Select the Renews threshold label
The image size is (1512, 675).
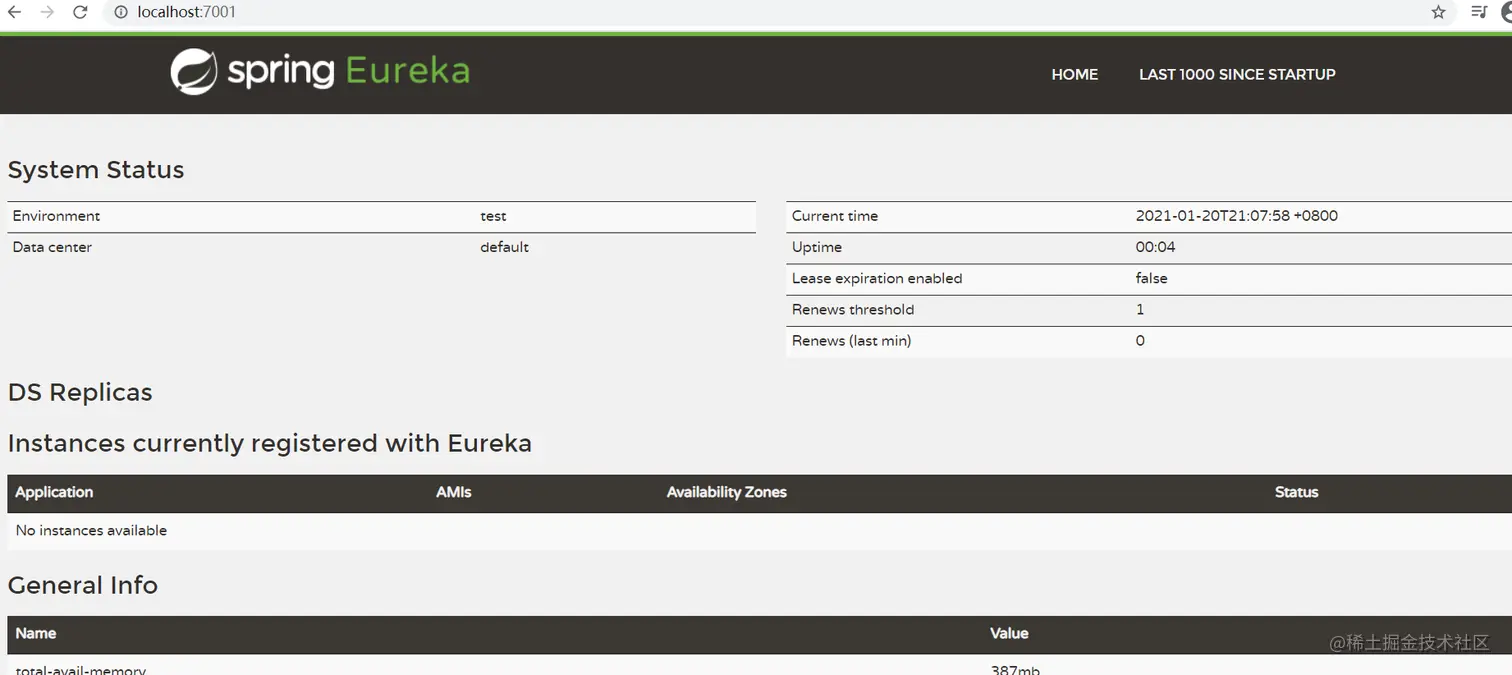click(853, 309)
